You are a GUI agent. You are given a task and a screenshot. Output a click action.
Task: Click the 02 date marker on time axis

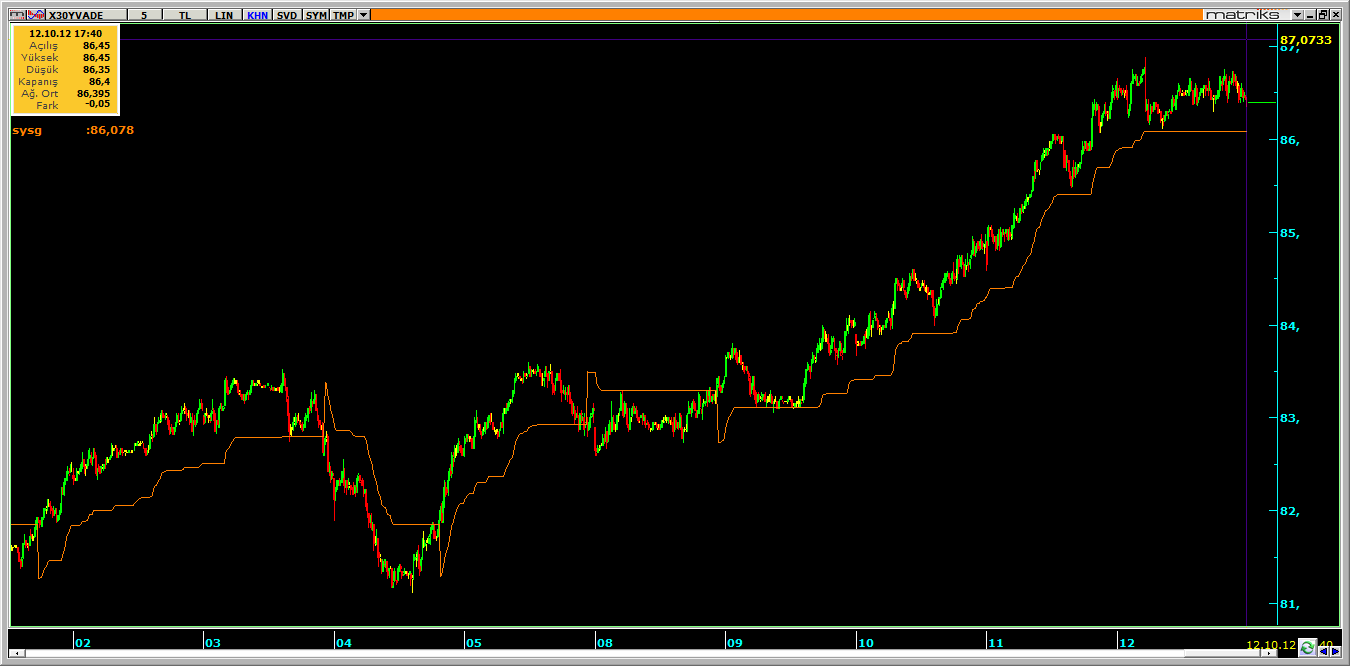[x=83, y=643]
